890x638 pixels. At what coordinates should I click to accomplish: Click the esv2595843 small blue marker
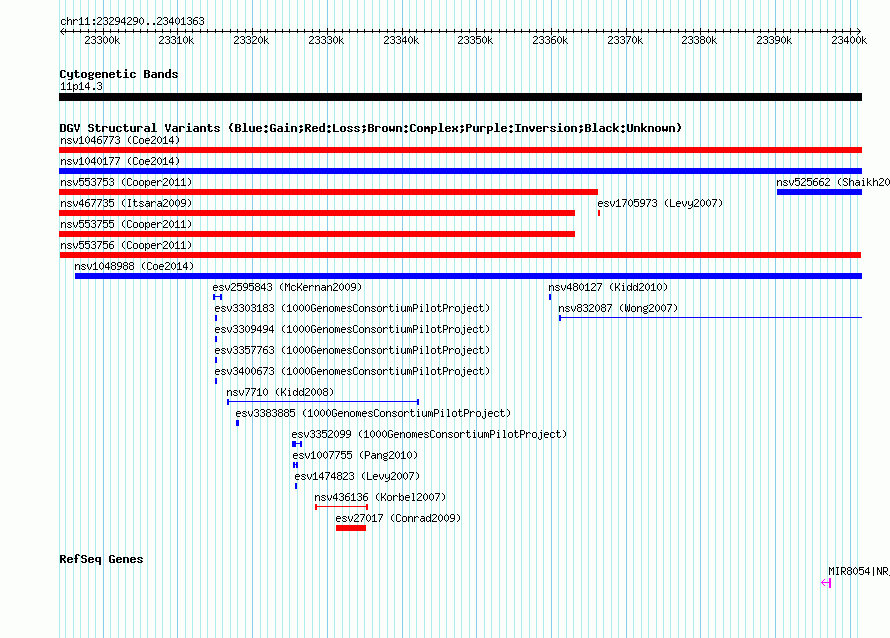pyautogui.click(x=217, y=297)
